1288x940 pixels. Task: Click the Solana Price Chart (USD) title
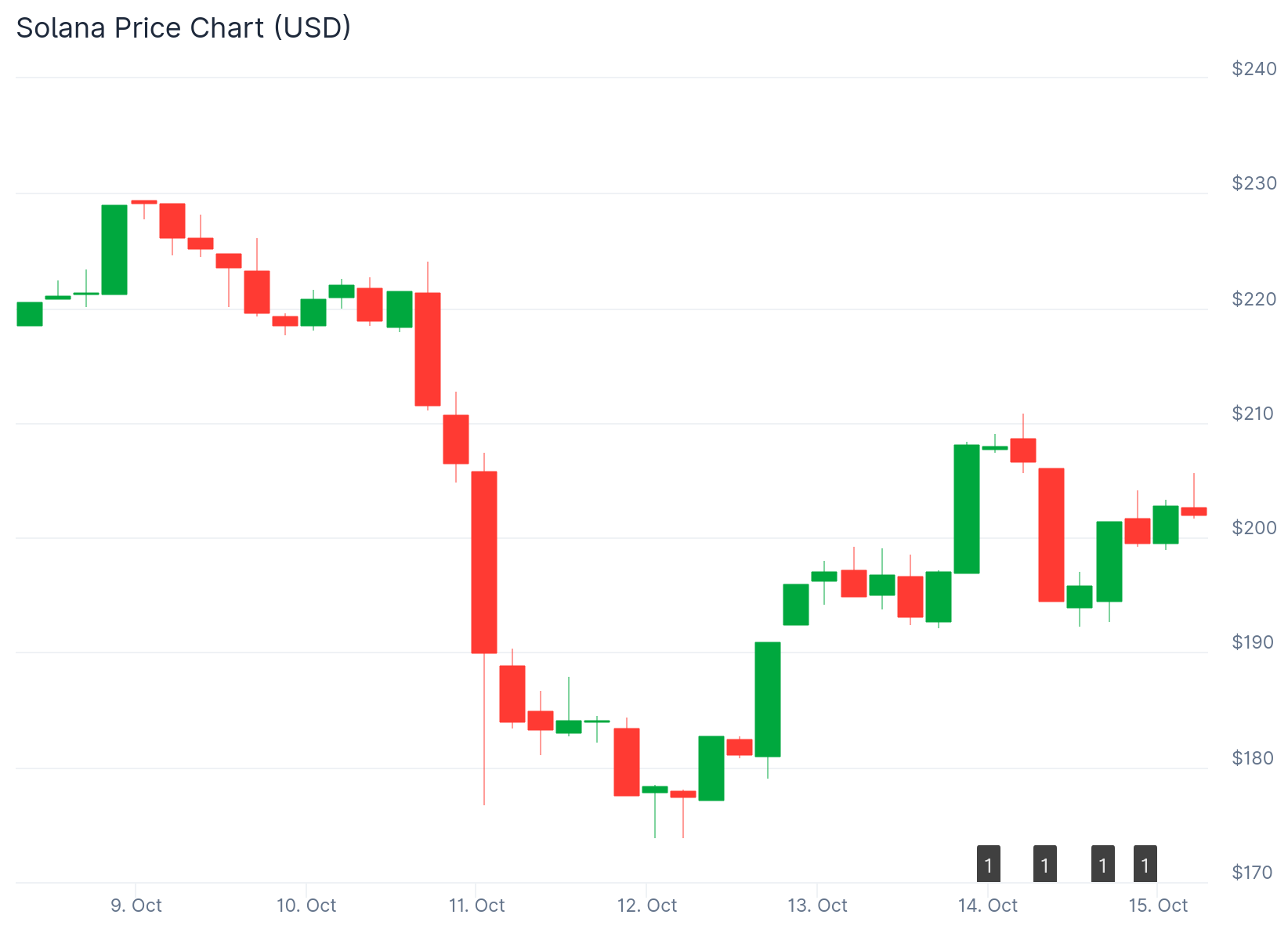click(x=183, y=28)
